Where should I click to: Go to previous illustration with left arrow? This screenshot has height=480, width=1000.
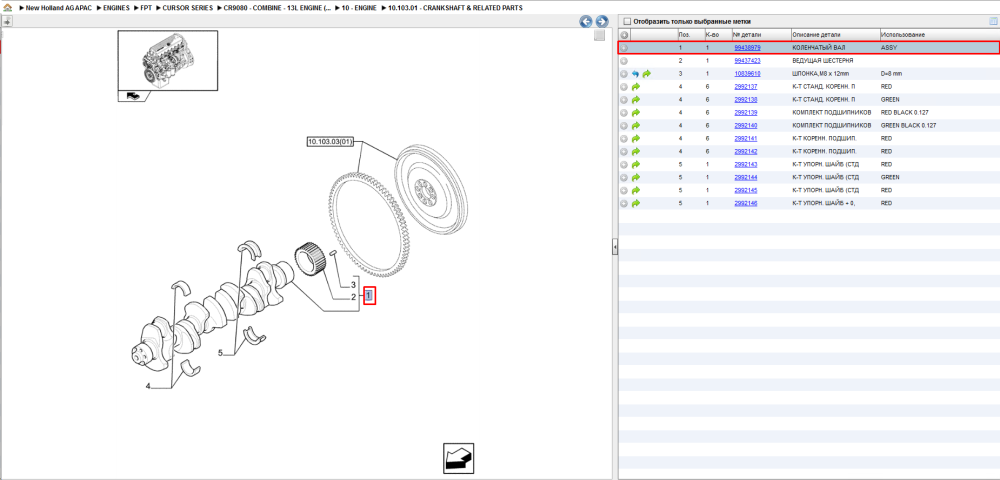click(585, 21)
